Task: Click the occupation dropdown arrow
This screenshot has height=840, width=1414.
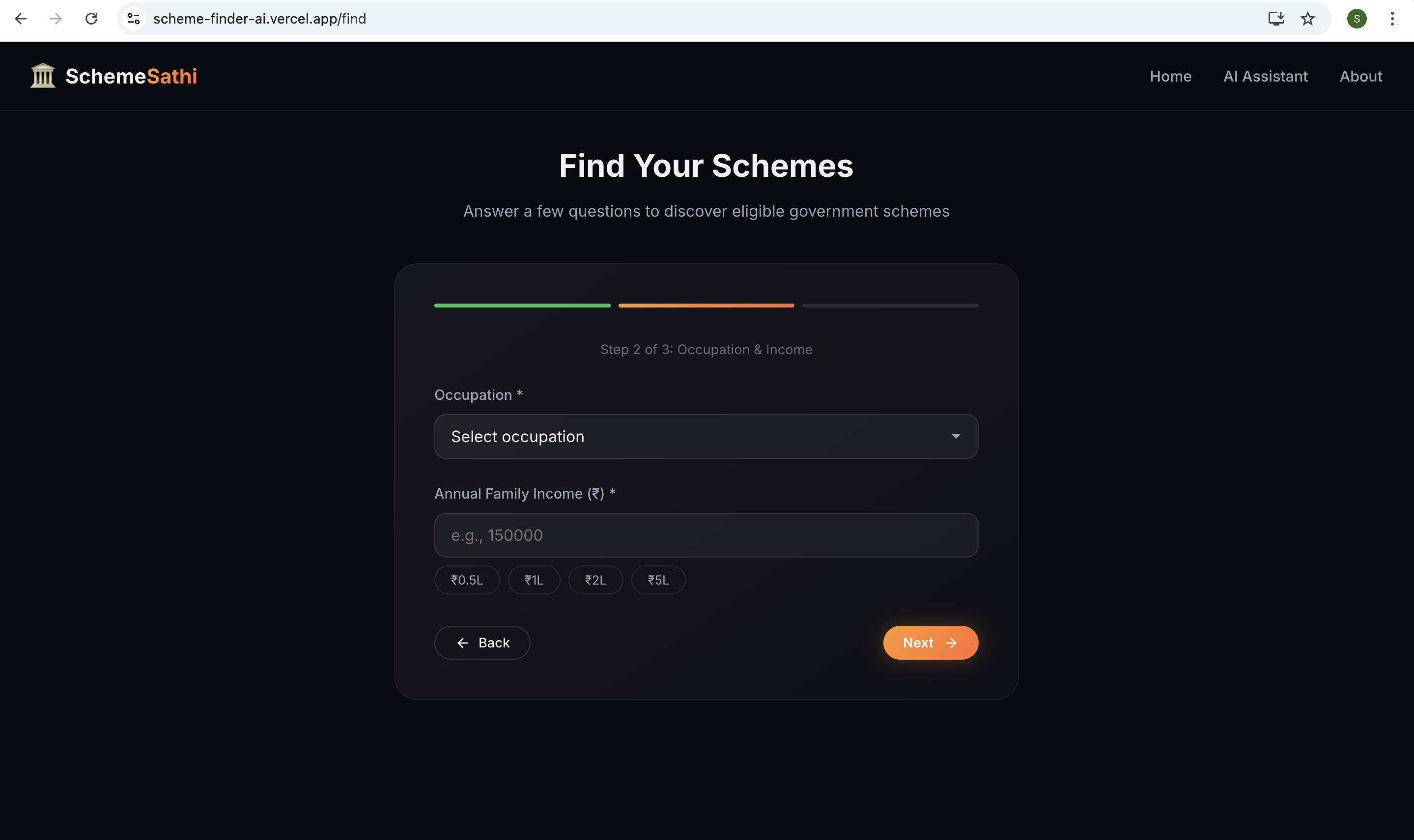Action: coord(956,436)
